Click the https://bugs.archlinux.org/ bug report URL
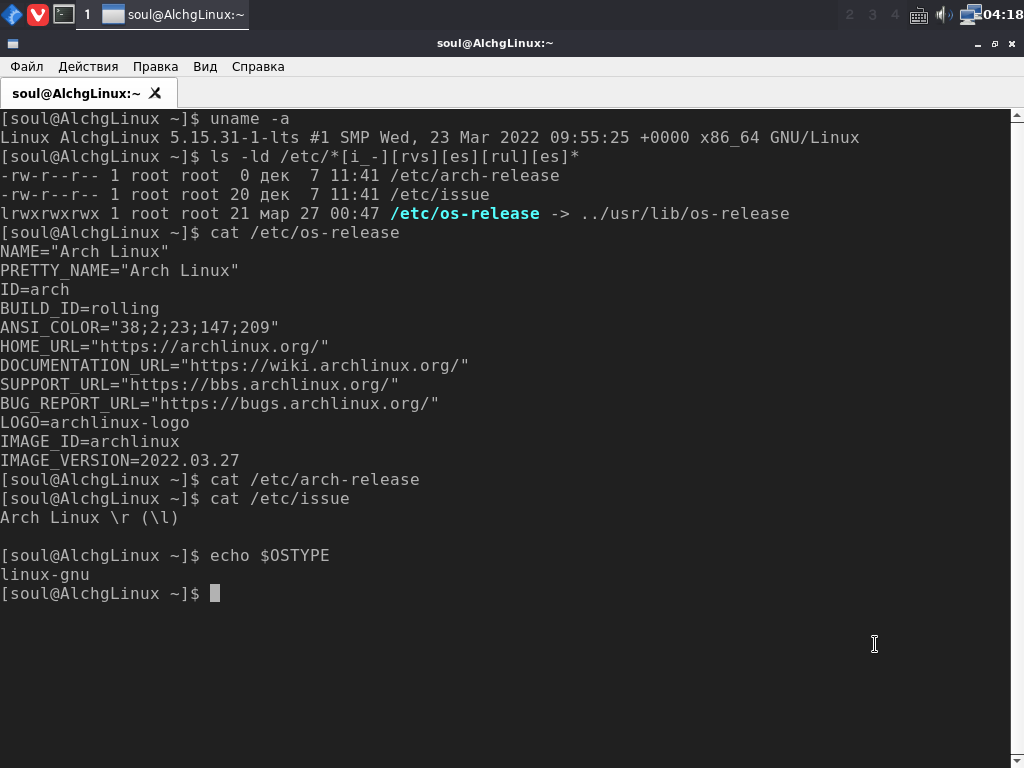1024x768 pixels. (295, 403)
